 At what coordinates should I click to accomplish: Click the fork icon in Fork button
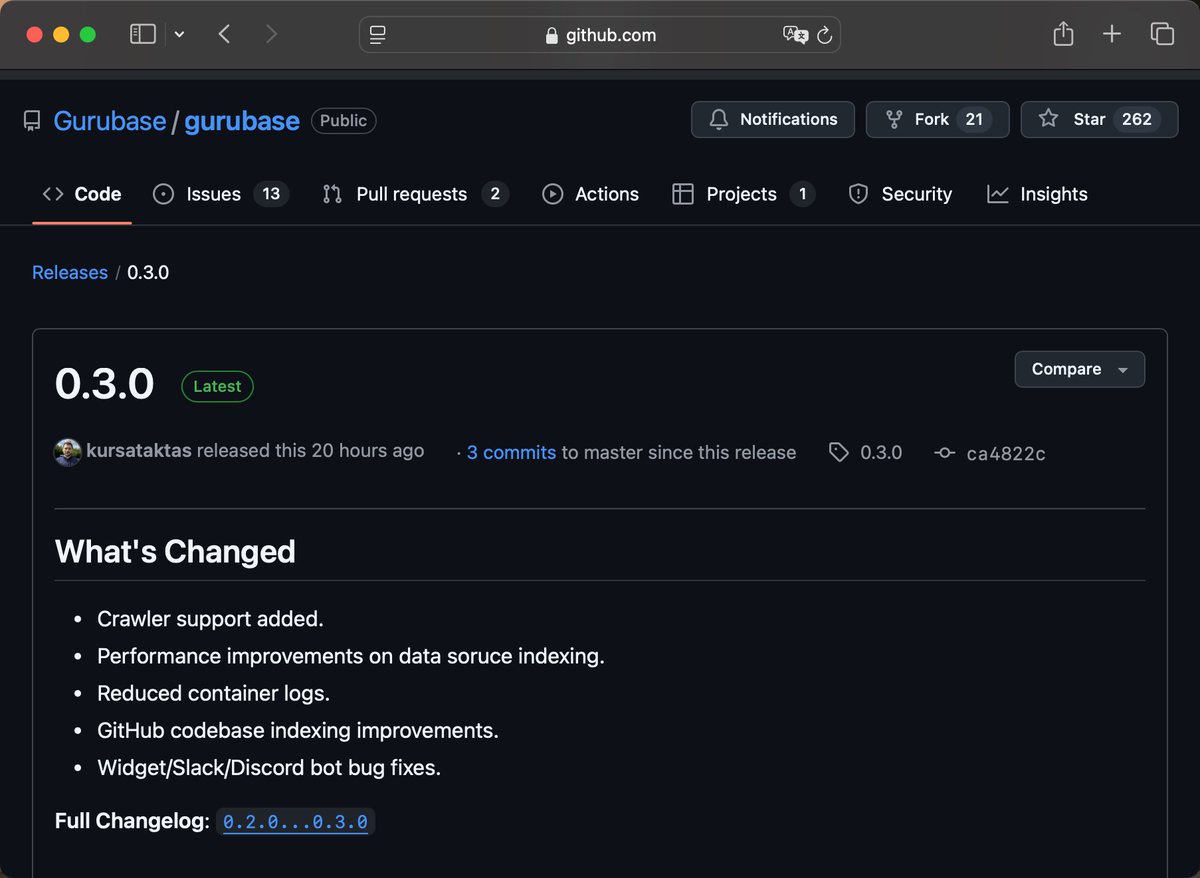[894, 119]
